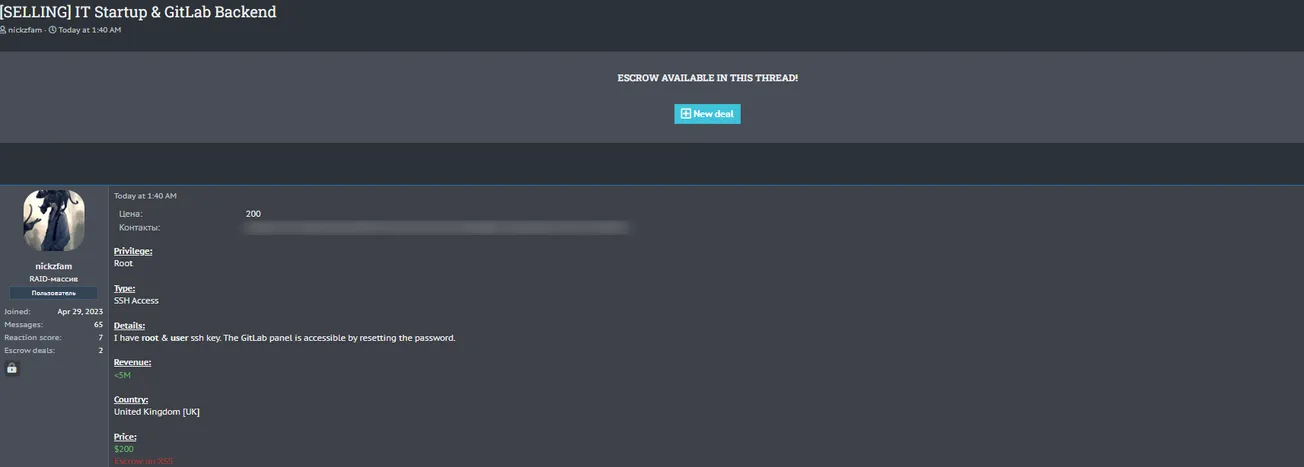Click the RAID-массив user title
The height and width of the screenshot is (467, 1304).
coord(54,279)
